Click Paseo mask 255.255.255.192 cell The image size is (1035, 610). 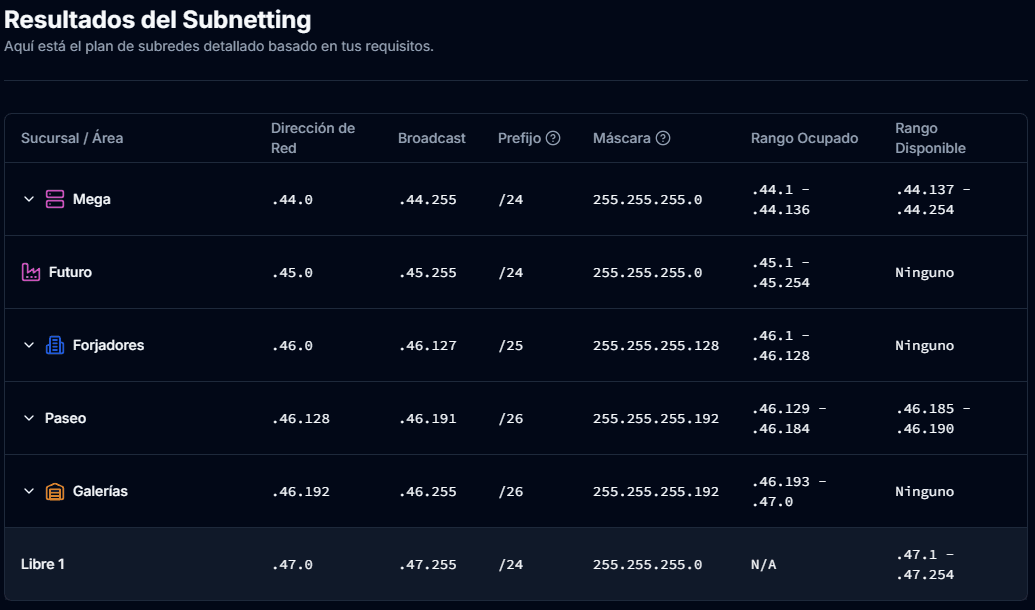point(656,418)
